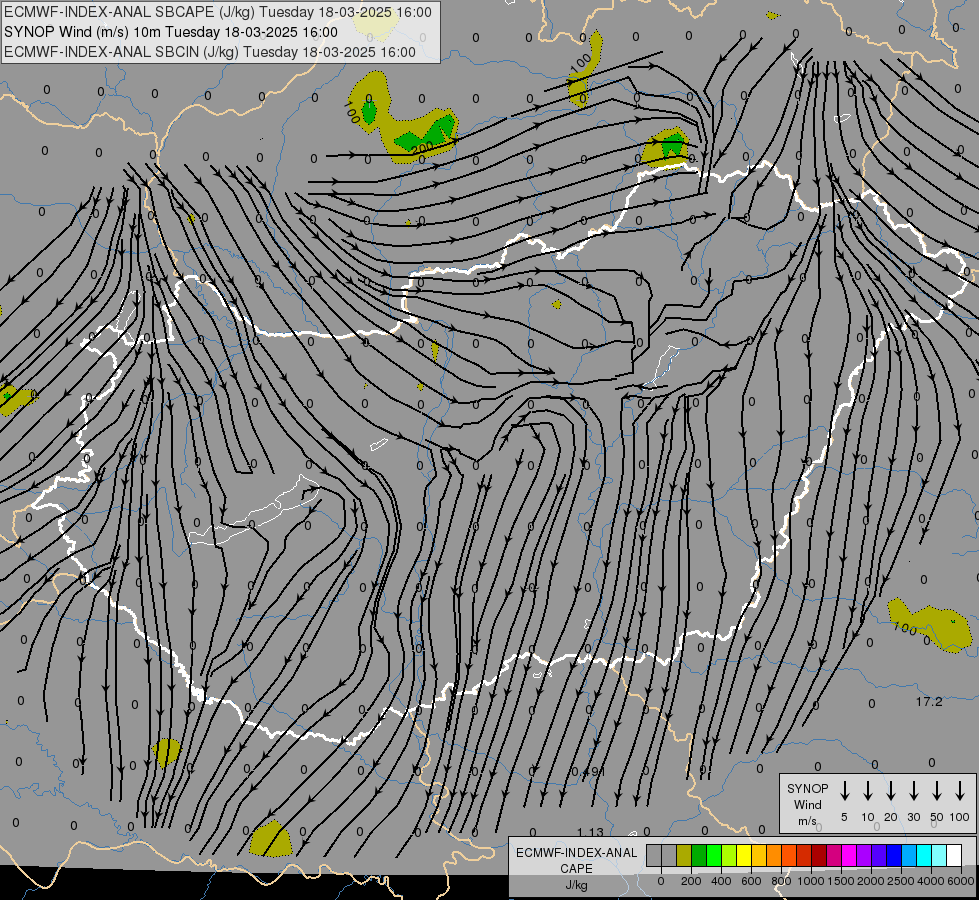Click the 50 m/s wind arrow in legend
The width and height of the screenshot is (979, 900).
937,790
